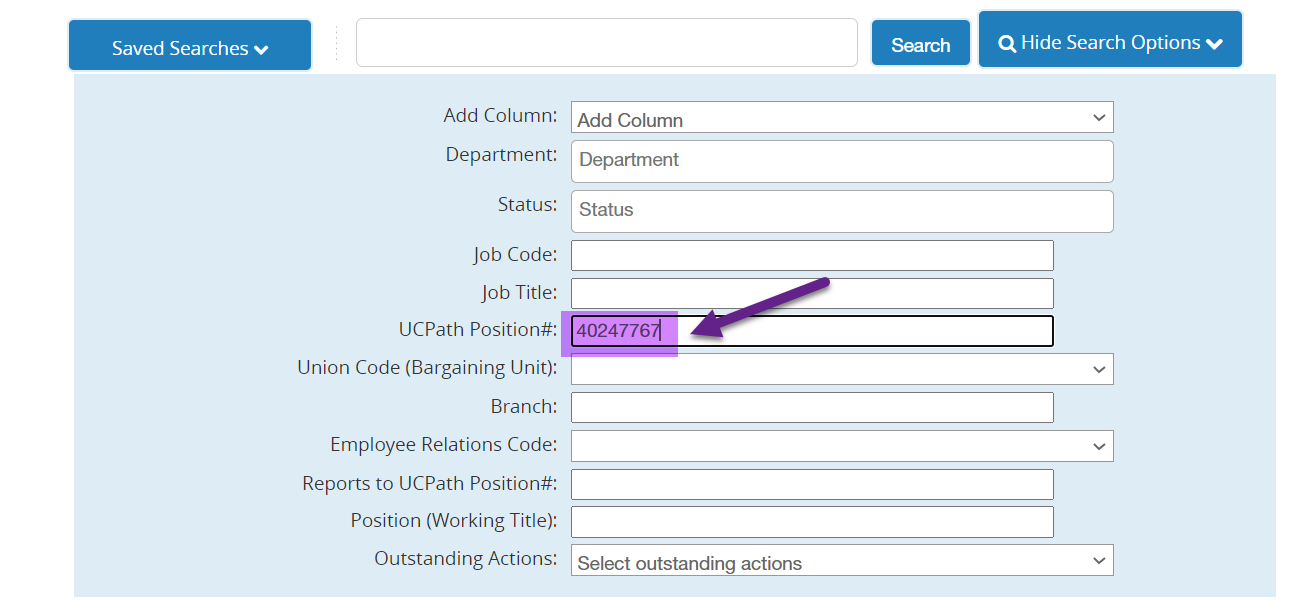Viewport: 1301px width, 609px height.
Task: Click the Branch text field
Action: click(811, 407)
